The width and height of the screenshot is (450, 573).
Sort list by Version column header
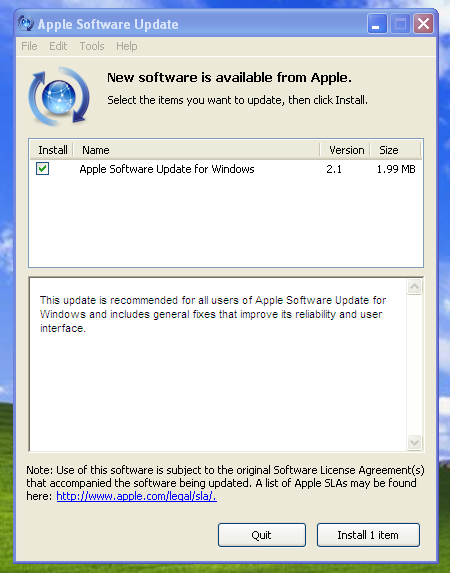(345, 150)
